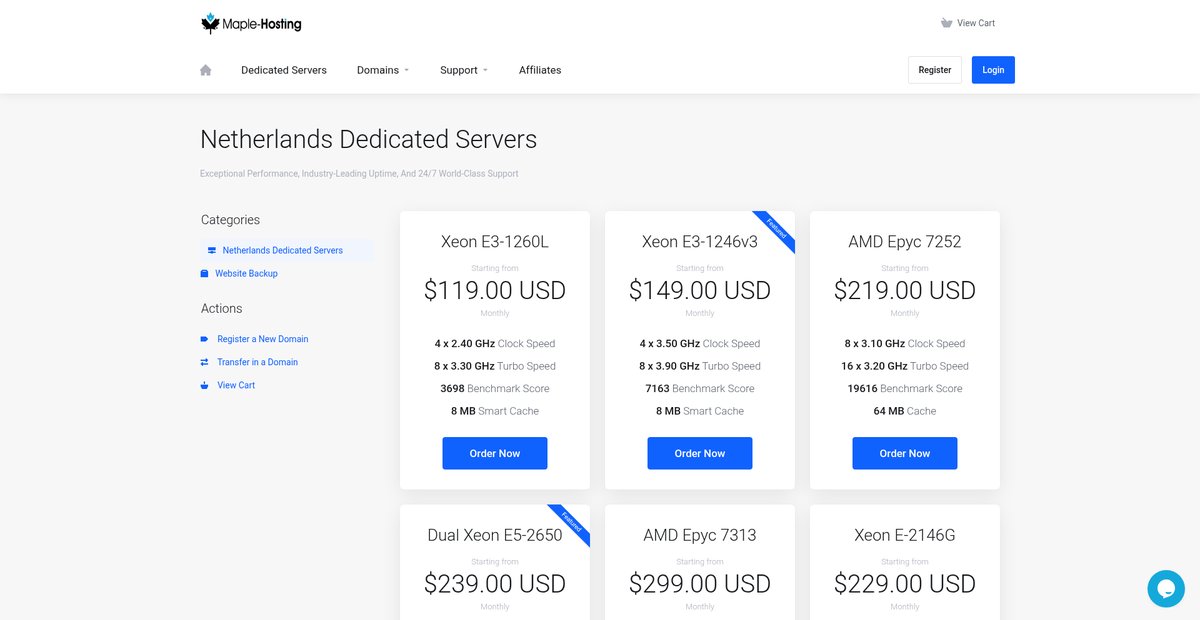Click the $239.00 USD price
The height and width of the screenshot is (620, 1200).
click(x=495, y=584)
